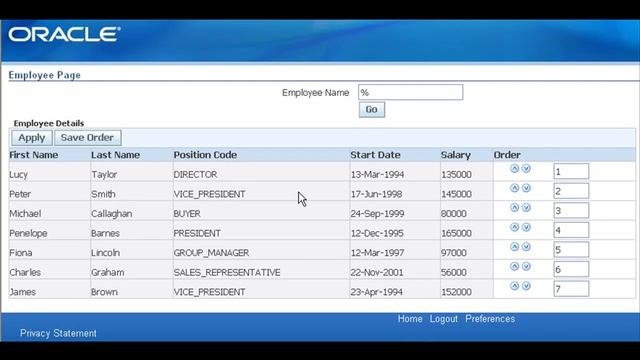Focus the Employee Name search field

click(x=411, y=92)
